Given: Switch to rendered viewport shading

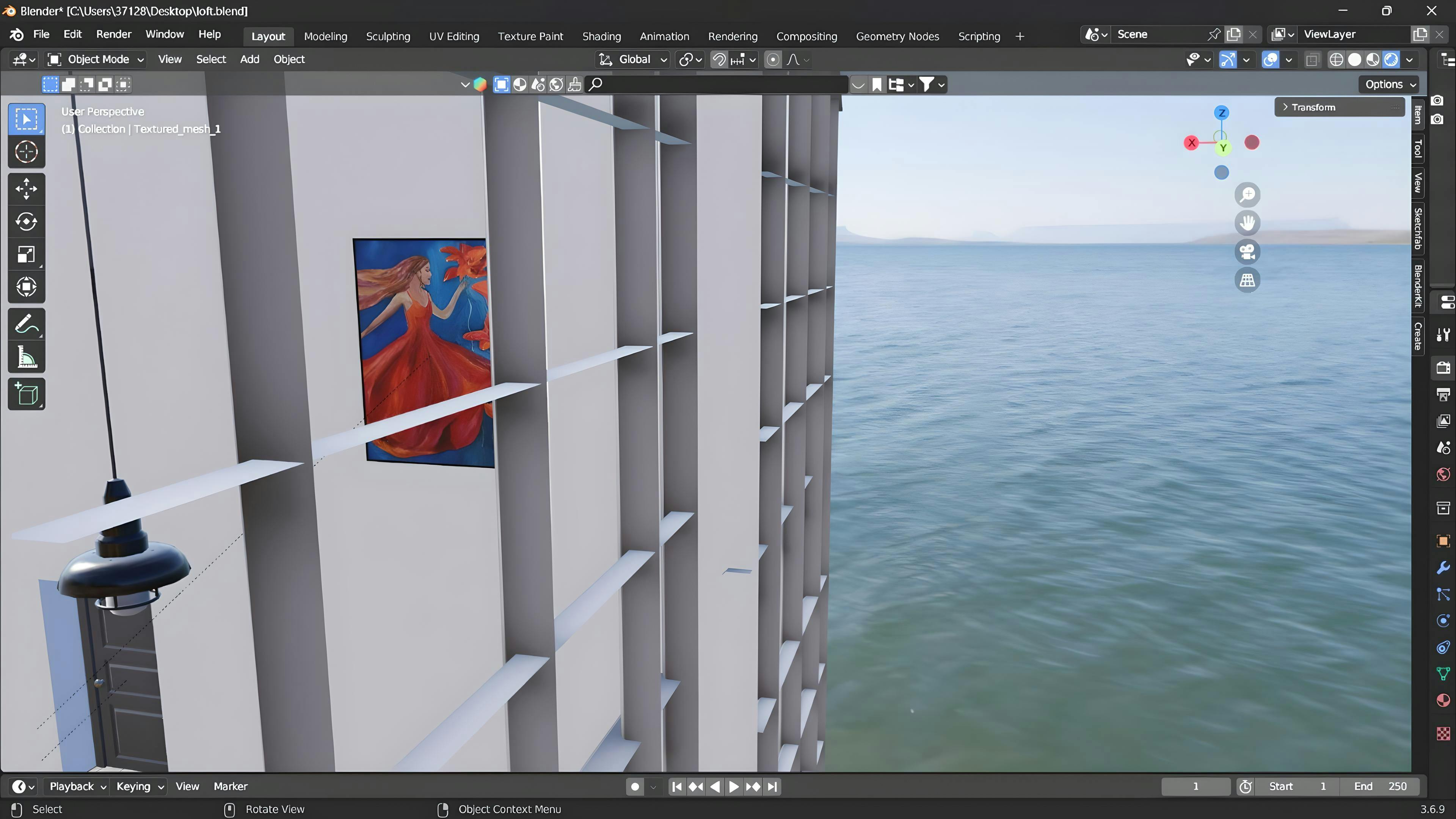Looking at the screenshot, I should pos(1391,60).
